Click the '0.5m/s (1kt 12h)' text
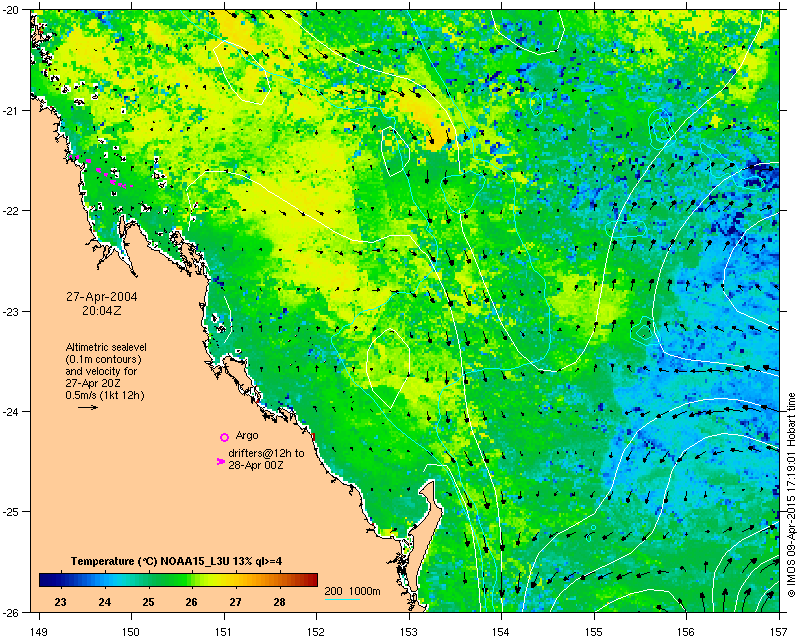This screenshot has height=640, width=800. (x=105, y=395)
